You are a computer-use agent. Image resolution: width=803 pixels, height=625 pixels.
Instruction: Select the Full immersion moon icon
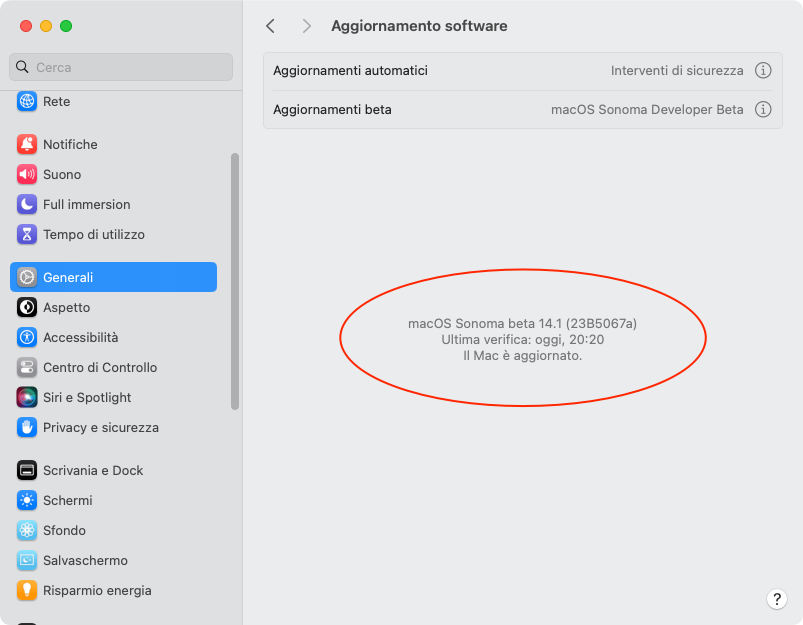click(27, 204)
